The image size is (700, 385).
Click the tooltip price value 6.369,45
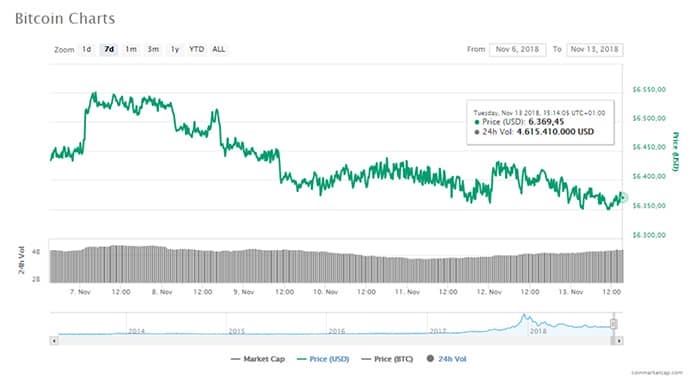pyautogui.click(x=546, y=121)
